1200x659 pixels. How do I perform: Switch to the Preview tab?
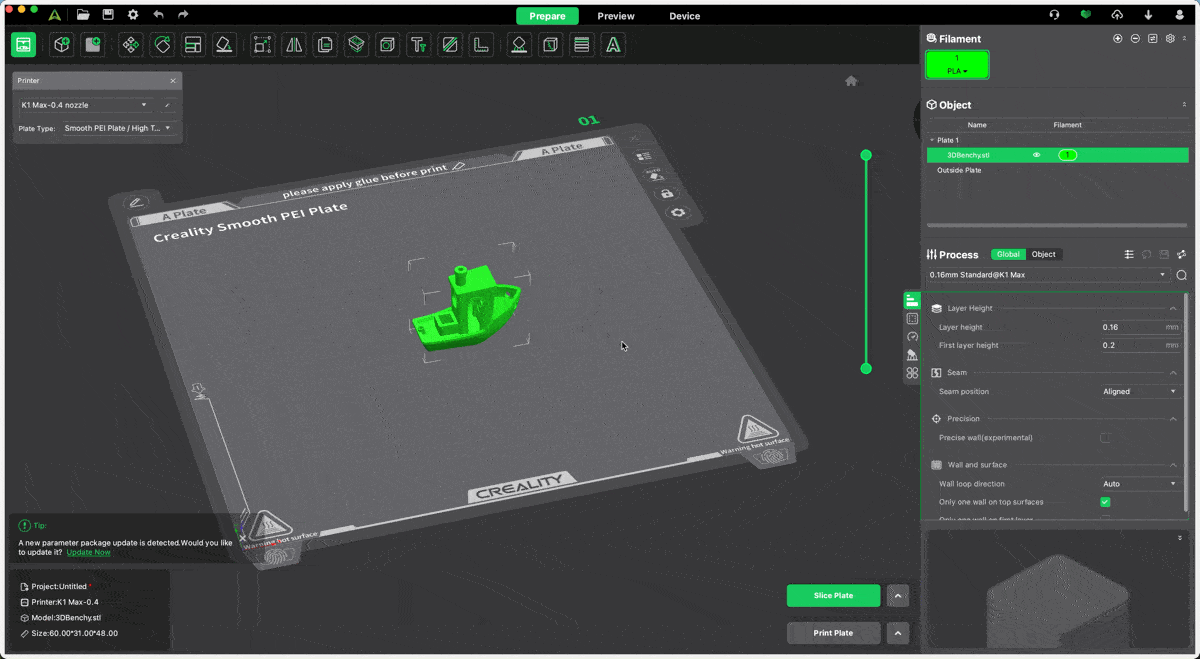click(x=616, y=16)
